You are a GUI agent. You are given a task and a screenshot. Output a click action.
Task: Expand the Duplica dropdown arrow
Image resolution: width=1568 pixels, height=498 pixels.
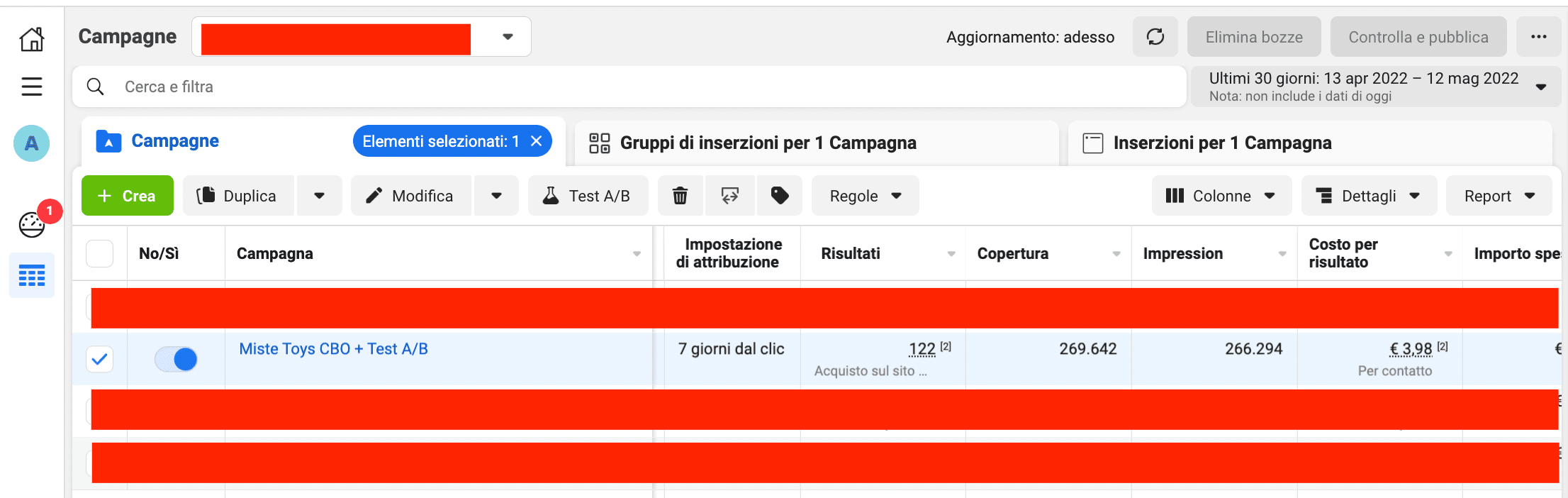coord(320,196)
